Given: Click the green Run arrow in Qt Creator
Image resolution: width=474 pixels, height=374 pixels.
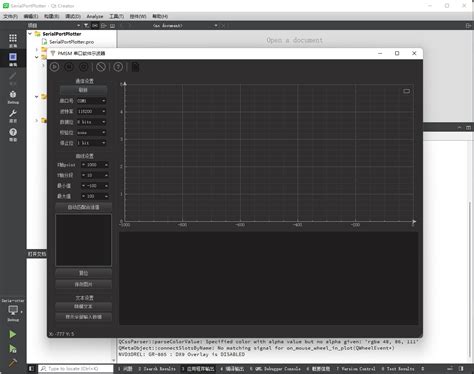Looking at the screenshot, I should 13,334.
